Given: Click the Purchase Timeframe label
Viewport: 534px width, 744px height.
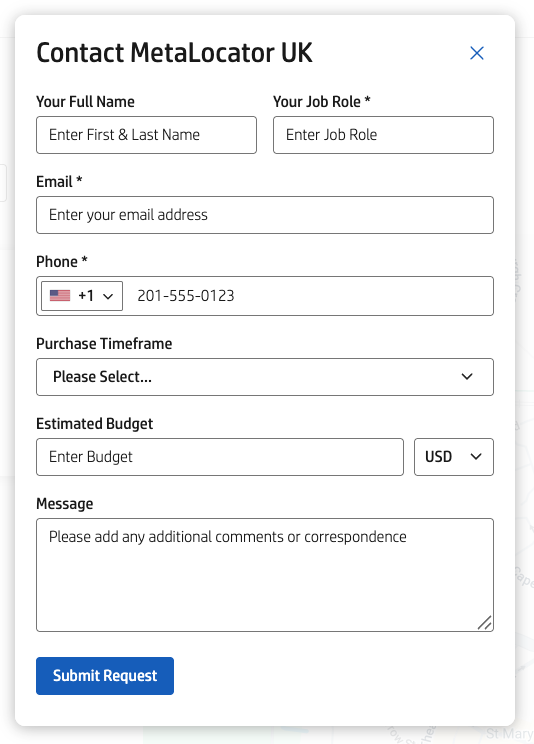Looking at the screenshot, I should point(104,344).
